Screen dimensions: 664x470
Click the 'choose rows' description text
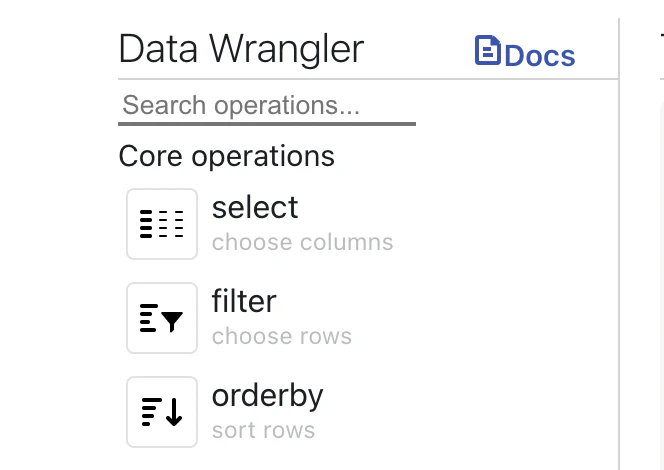(282, 336)
